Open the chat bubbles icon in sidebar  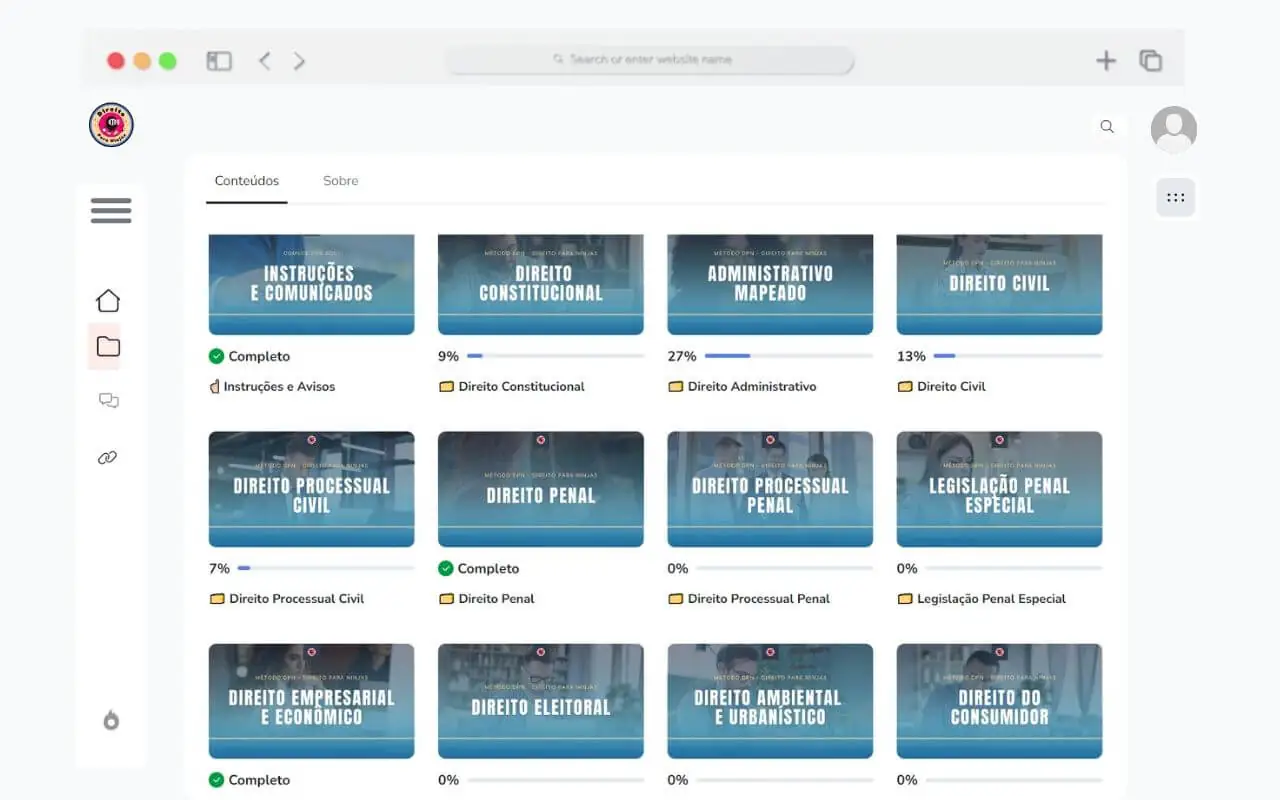[x=108, y=401]
